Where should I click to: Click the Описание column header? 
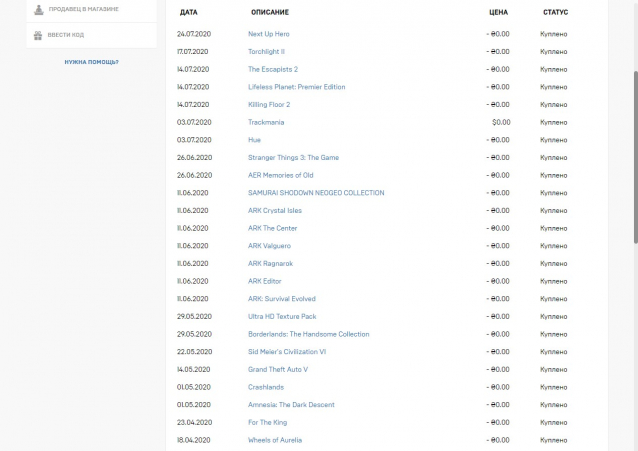[270, 12]
